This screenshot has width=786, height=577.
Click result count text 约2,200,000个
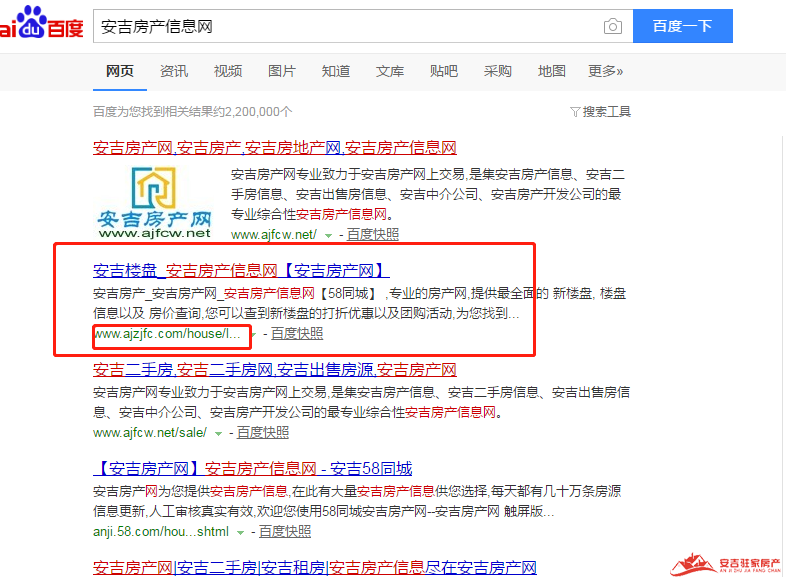253,111
